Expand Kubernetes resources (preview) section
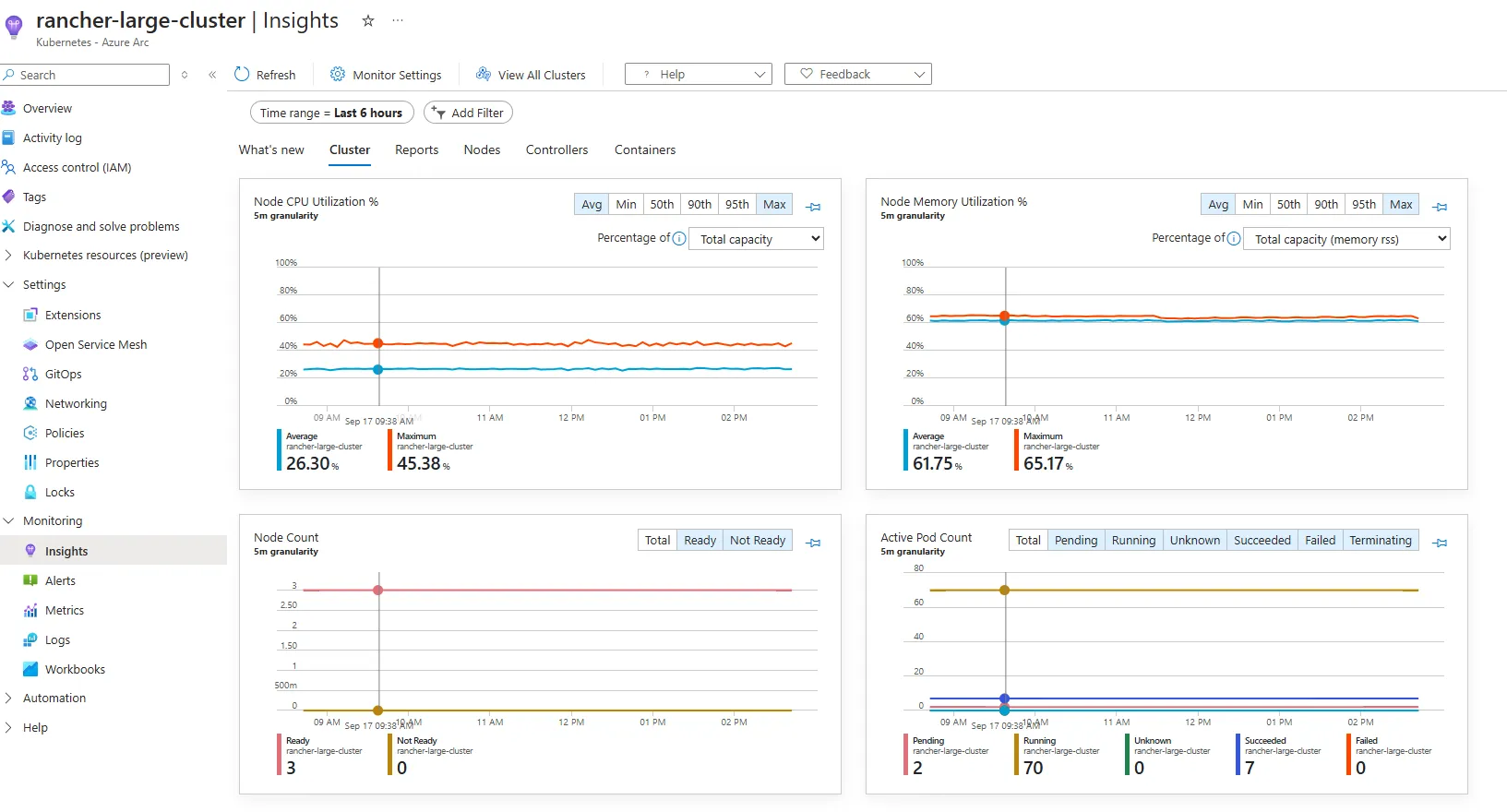This screenshot has height=812, width=1507. click(8, 256)
